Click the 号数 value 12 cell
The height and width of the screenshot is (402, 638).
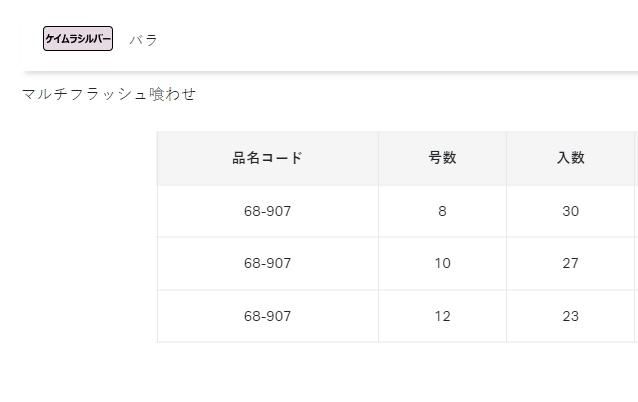(442, 316)
